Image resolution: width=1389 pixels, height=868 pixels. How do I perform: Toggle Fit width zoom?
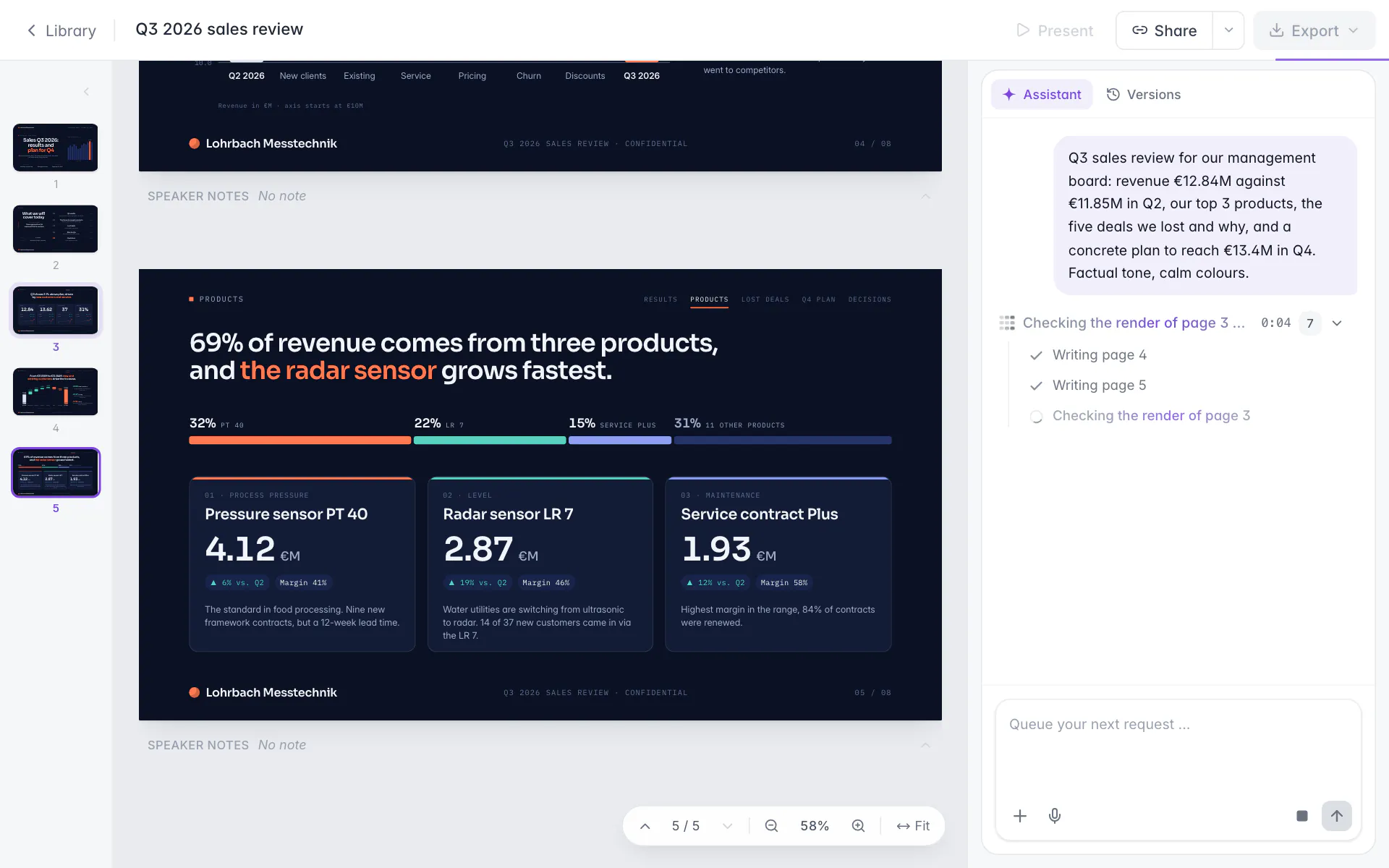[913, 826]
